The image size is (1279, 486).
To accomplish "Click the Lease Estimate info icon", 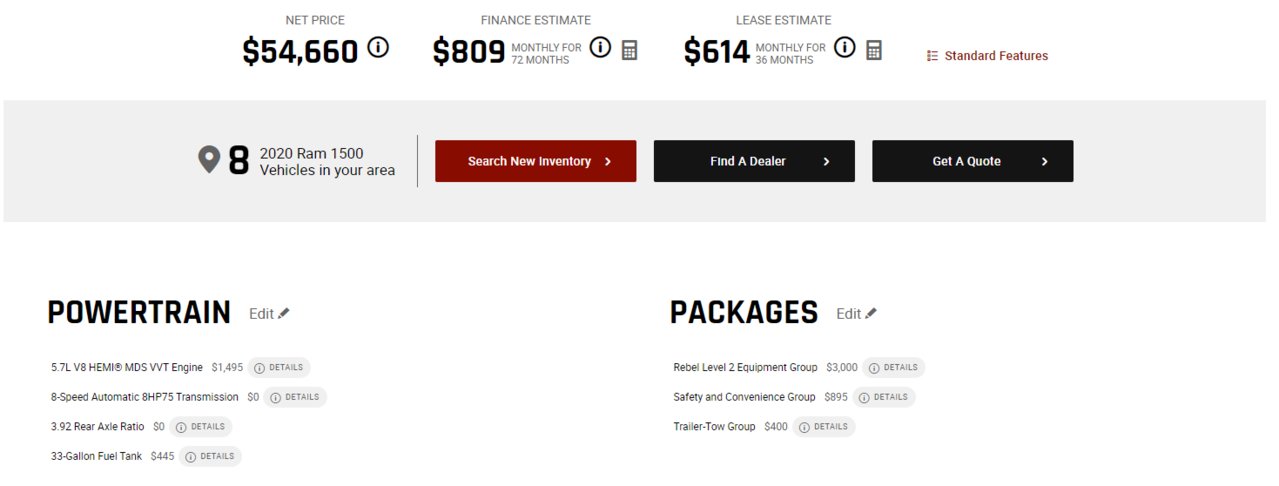I will [845, 47].
